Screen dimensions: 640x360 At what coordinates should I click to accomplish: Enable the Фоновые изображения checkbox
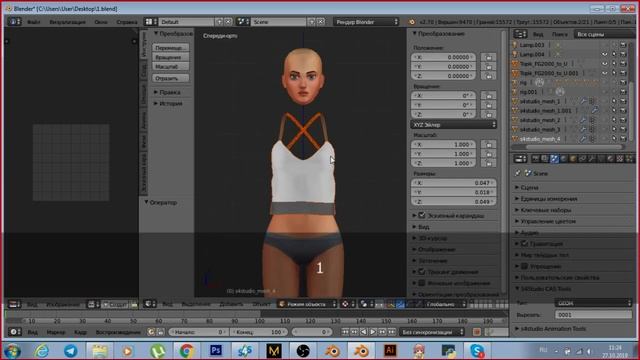422,283
